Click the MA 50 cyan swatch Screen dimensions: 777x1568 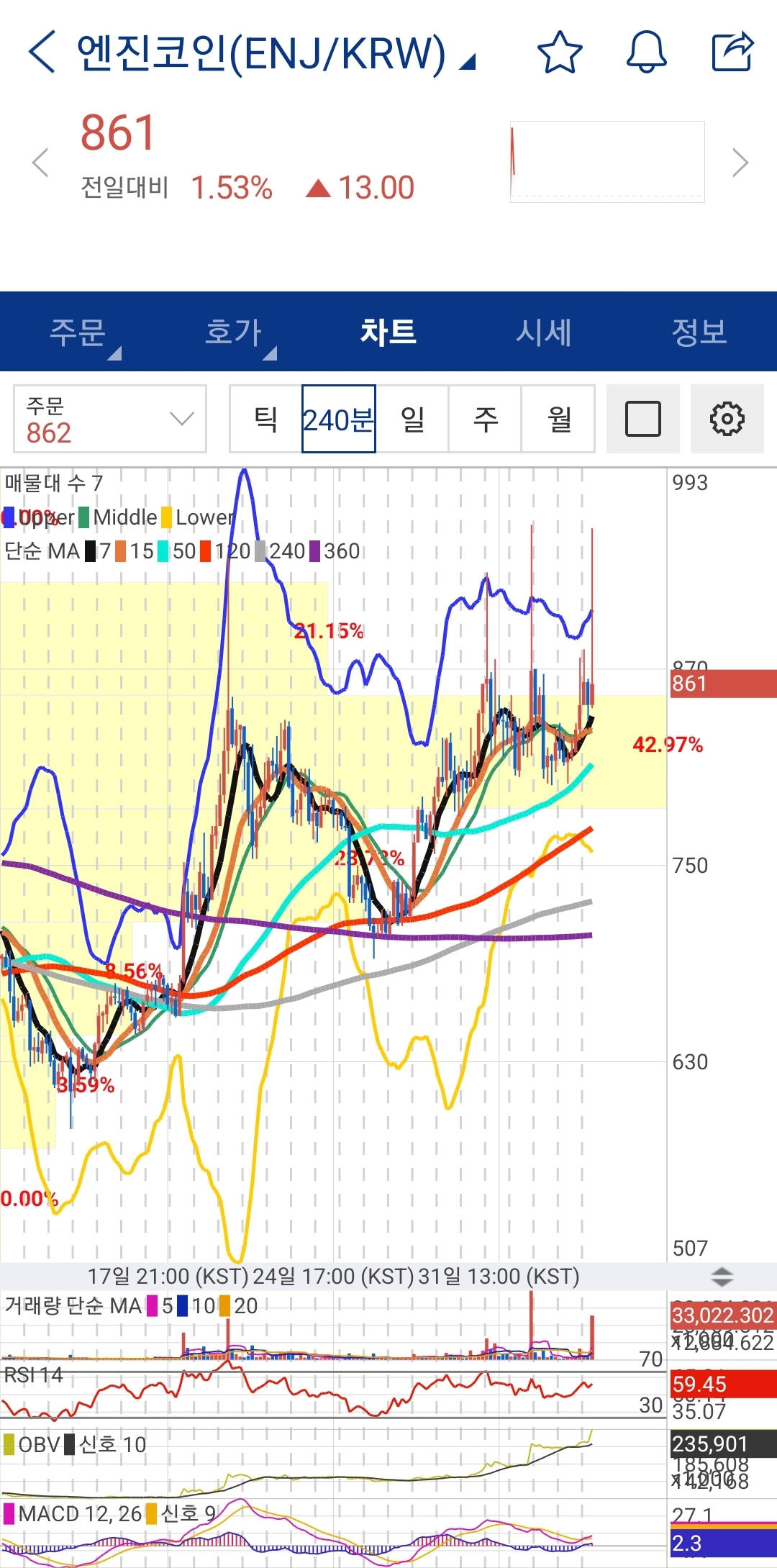point(163,552)
